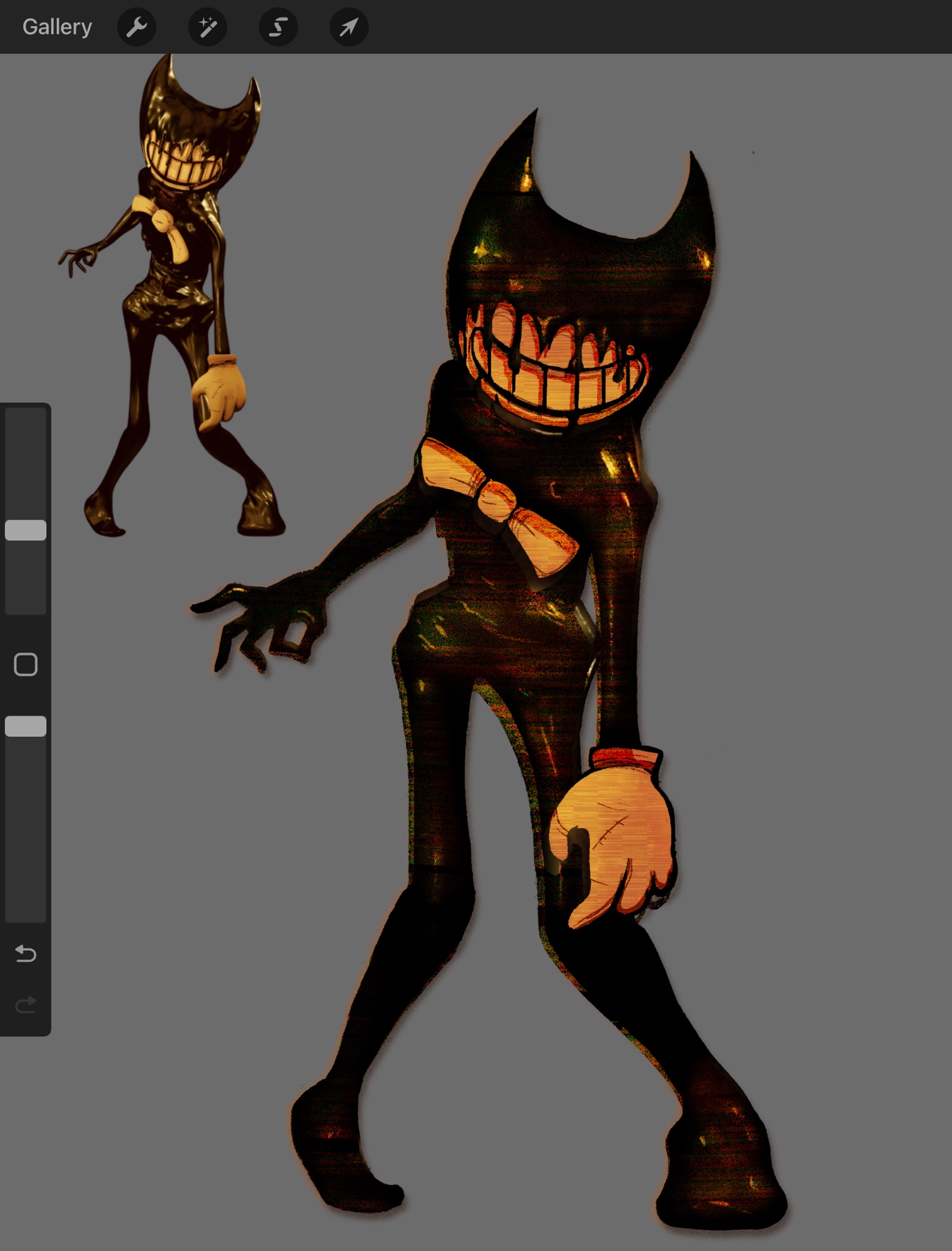Open the Actions wrench menu
This screenshot has height=1251, width=952.
tap(136, 27)
